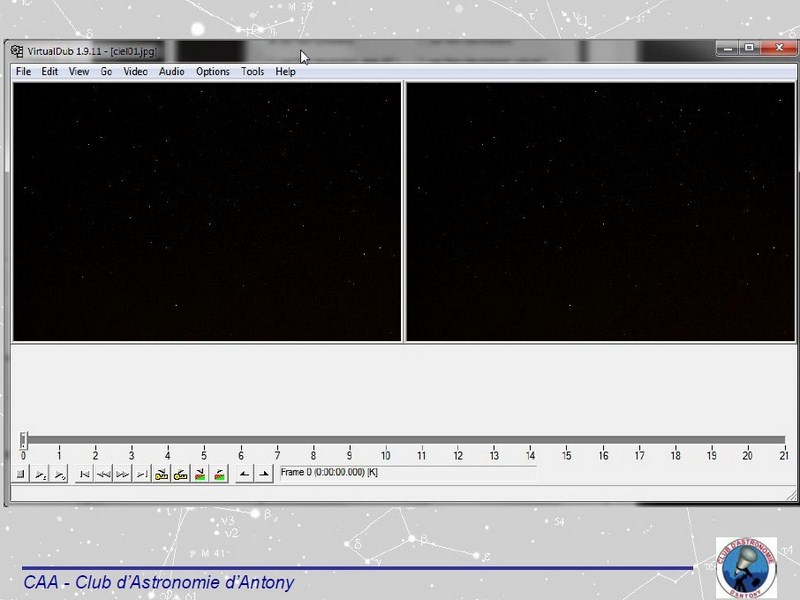Go to the next key frame
Image resolution: width=800 pixels, height=600 pixels.
click(180, 474)
